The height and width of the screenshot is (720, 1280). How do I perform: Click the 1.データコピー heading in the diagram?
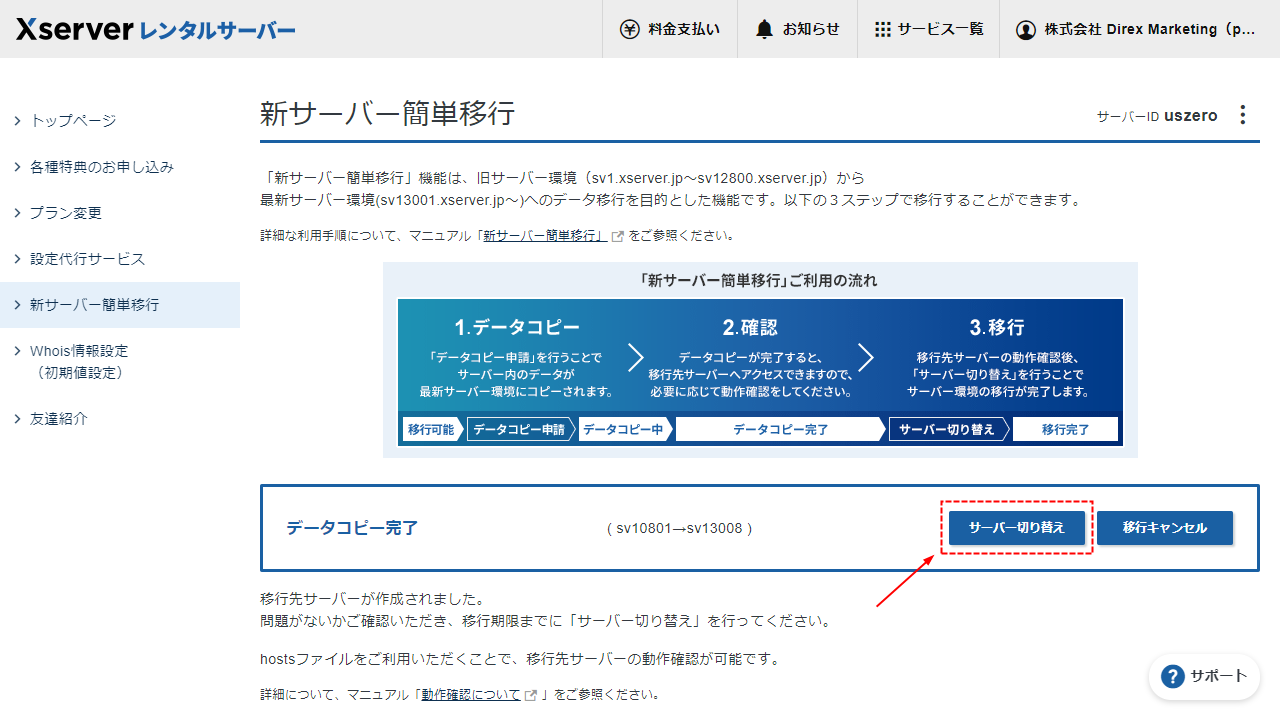517,328
